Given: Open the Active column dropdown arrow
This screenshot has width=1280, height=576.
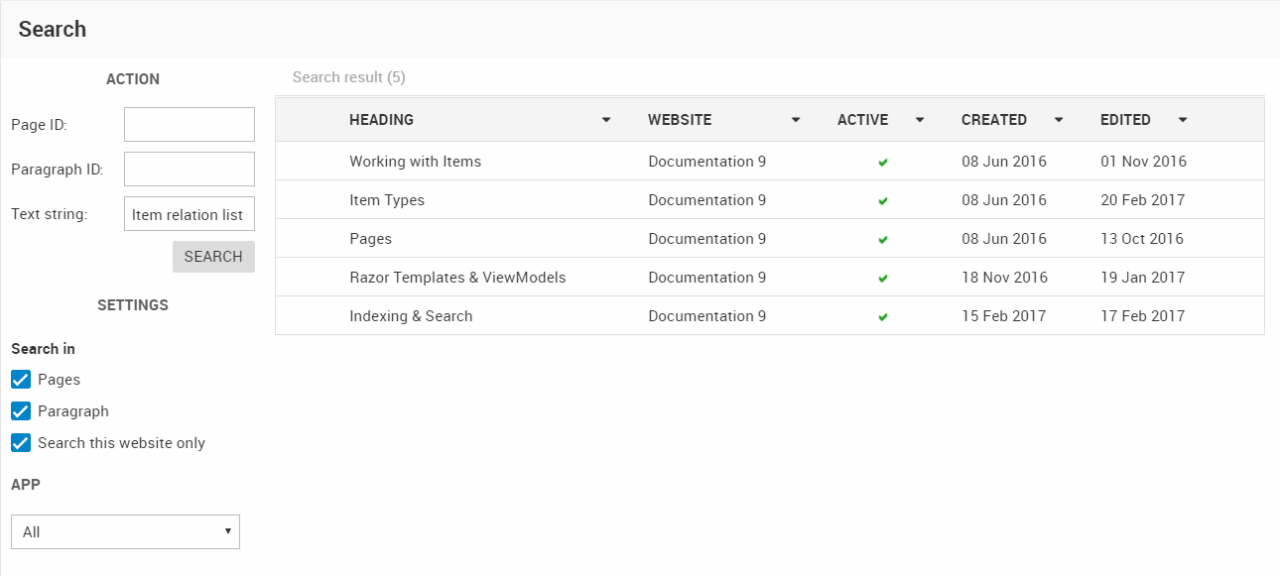Looking at the screenshot, I should (920, 120).
